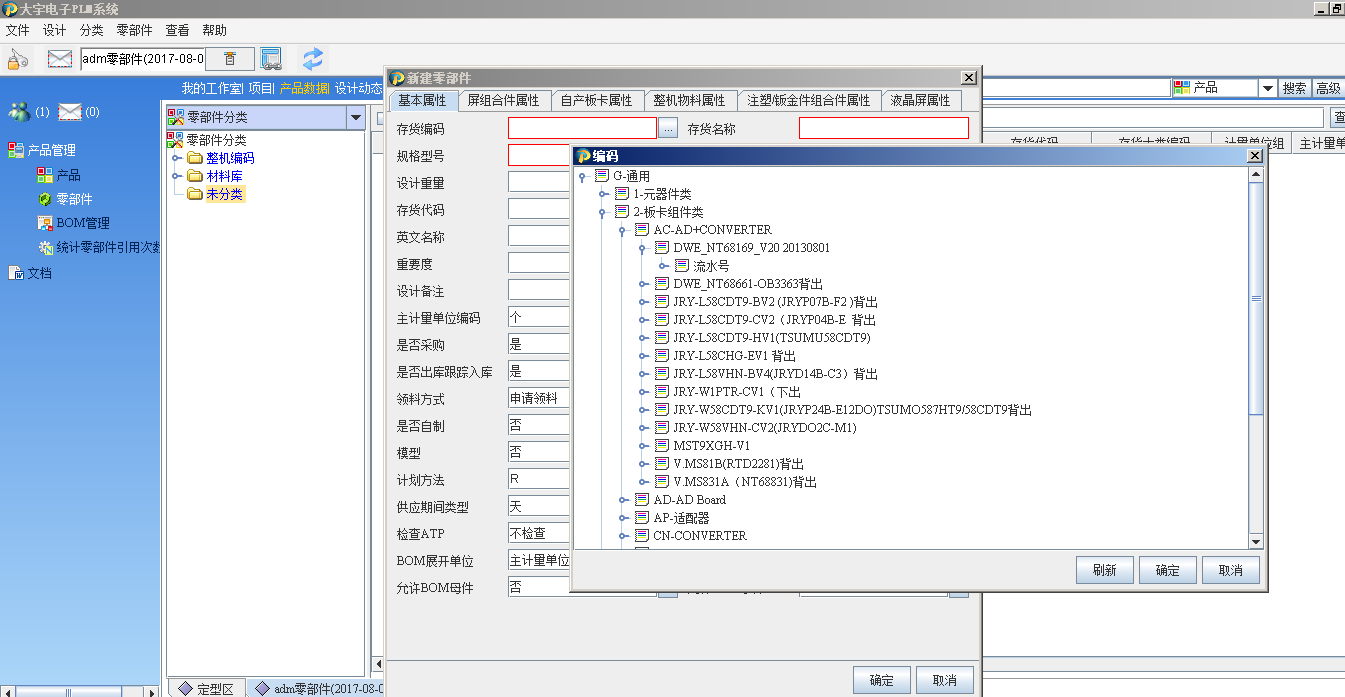Open the 产品 search type dropdown
Screen dimensions: 1345x697
[1267, 88]
